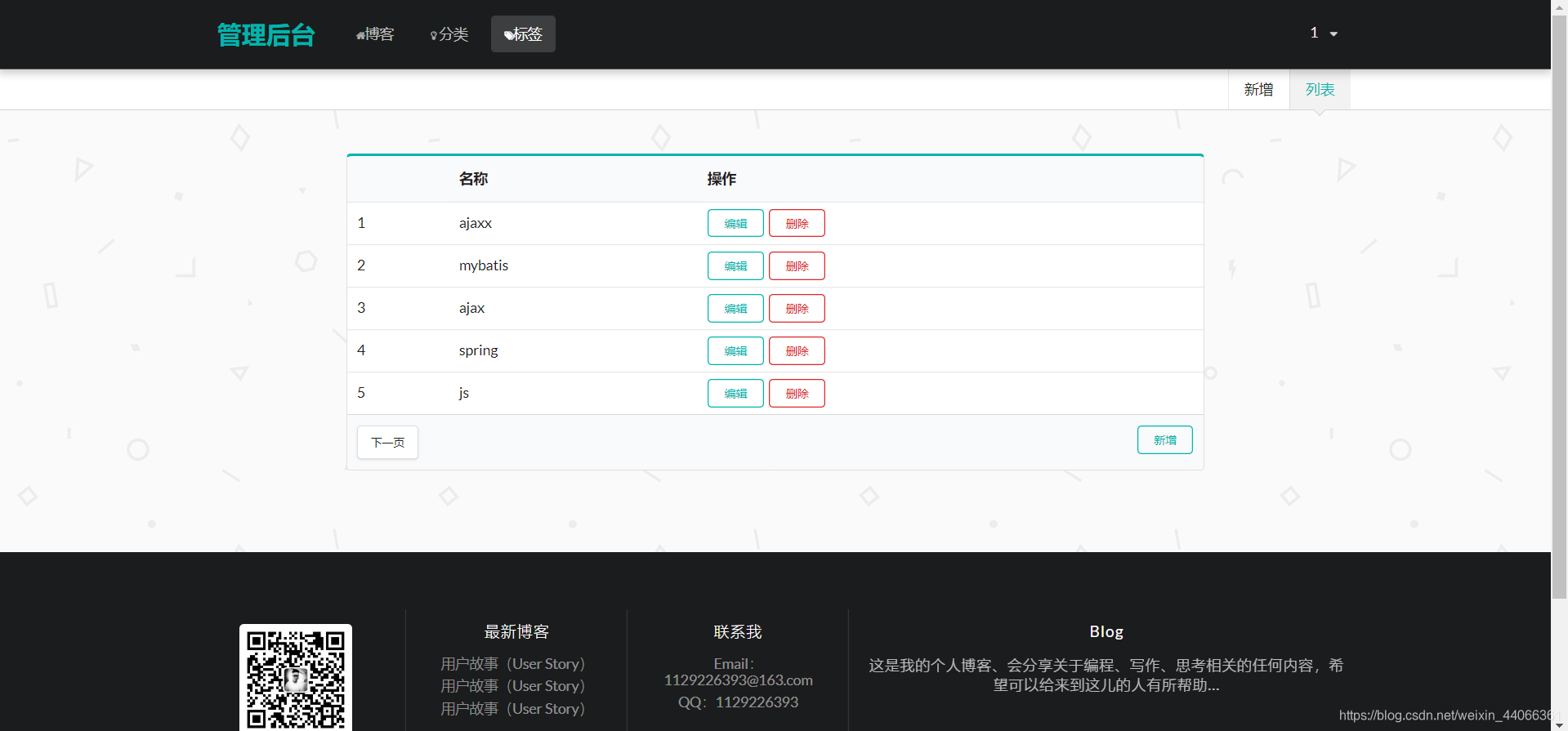Edit the spring tag

pyautogui.click(x=735, y=350)
